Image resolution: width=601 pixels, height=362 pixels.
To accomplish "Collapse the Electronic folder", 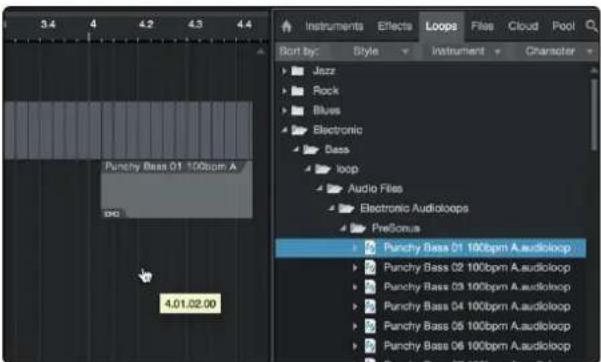I will tap(284, 130).
